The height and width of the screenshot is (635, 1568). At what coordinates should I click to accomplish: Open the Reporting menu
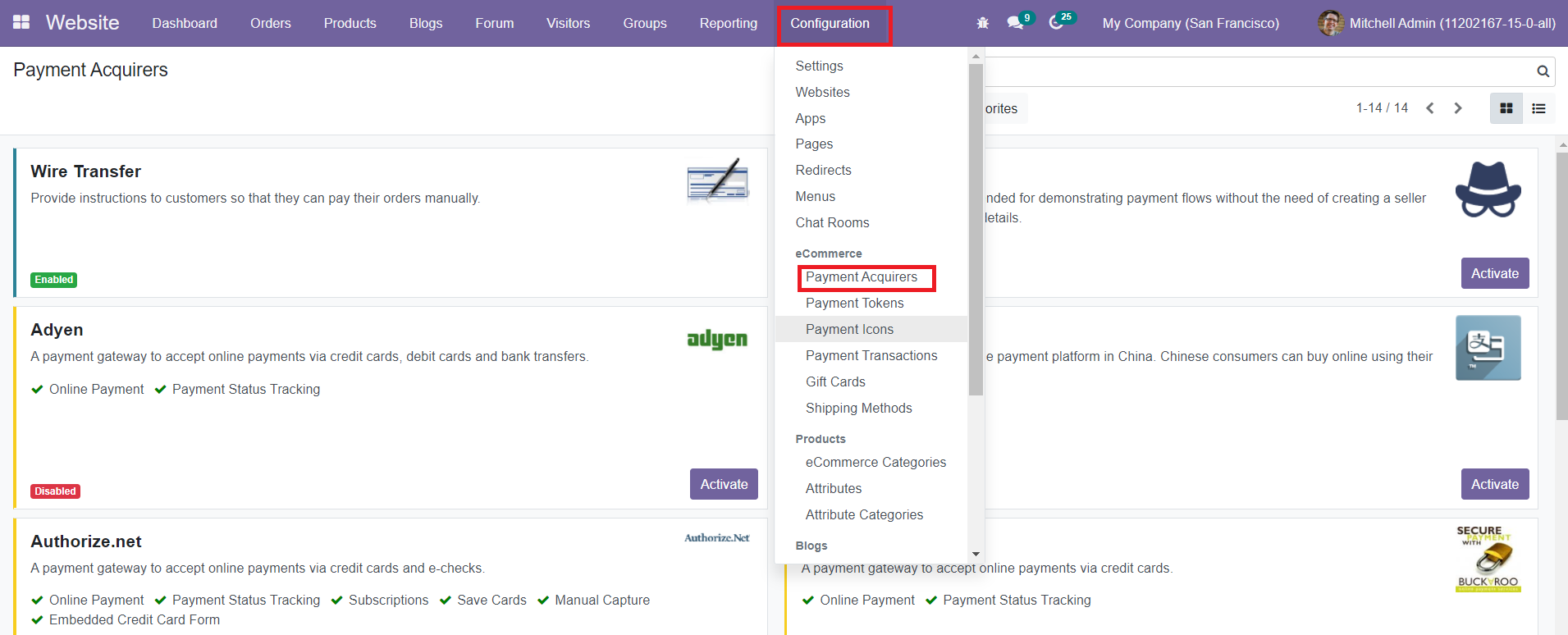coord(729,23)
